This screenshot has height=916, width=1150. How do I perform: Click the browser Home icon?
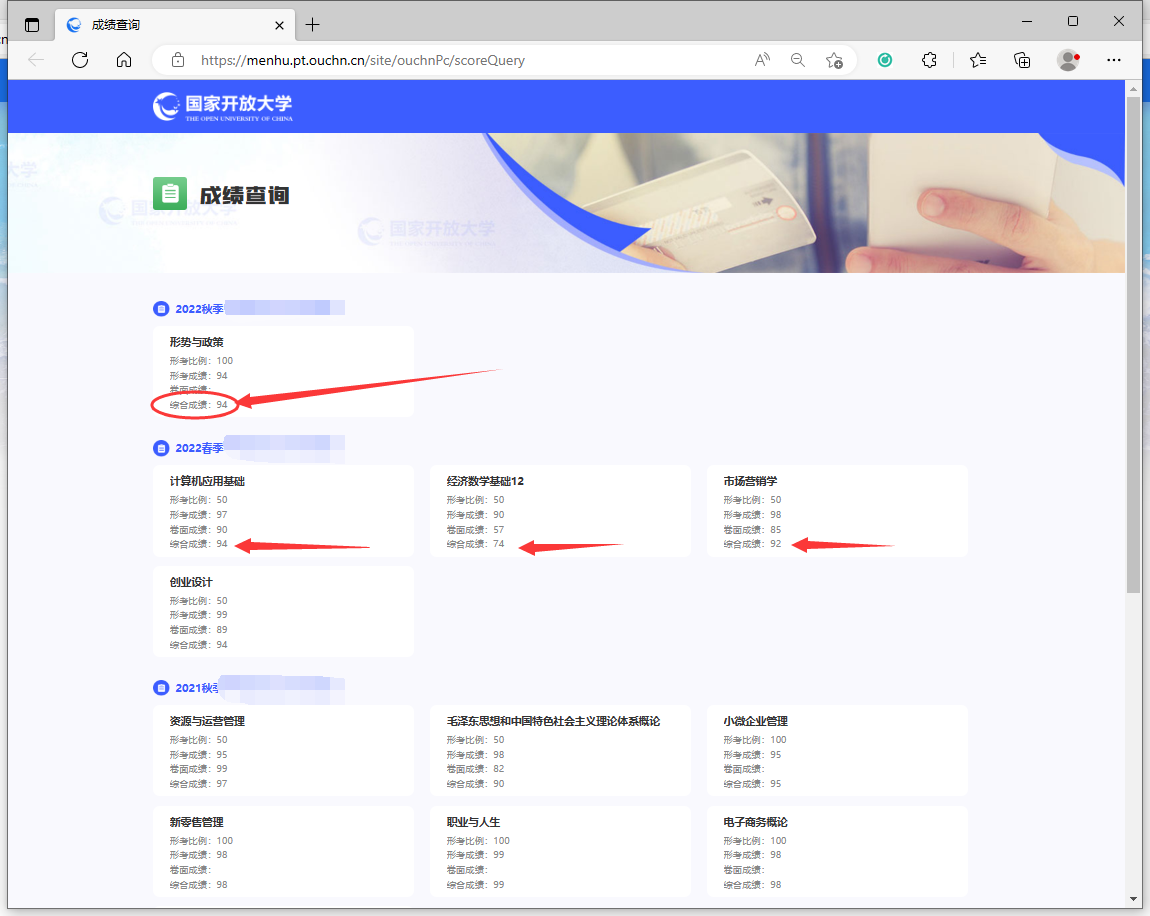click(124, 60)
